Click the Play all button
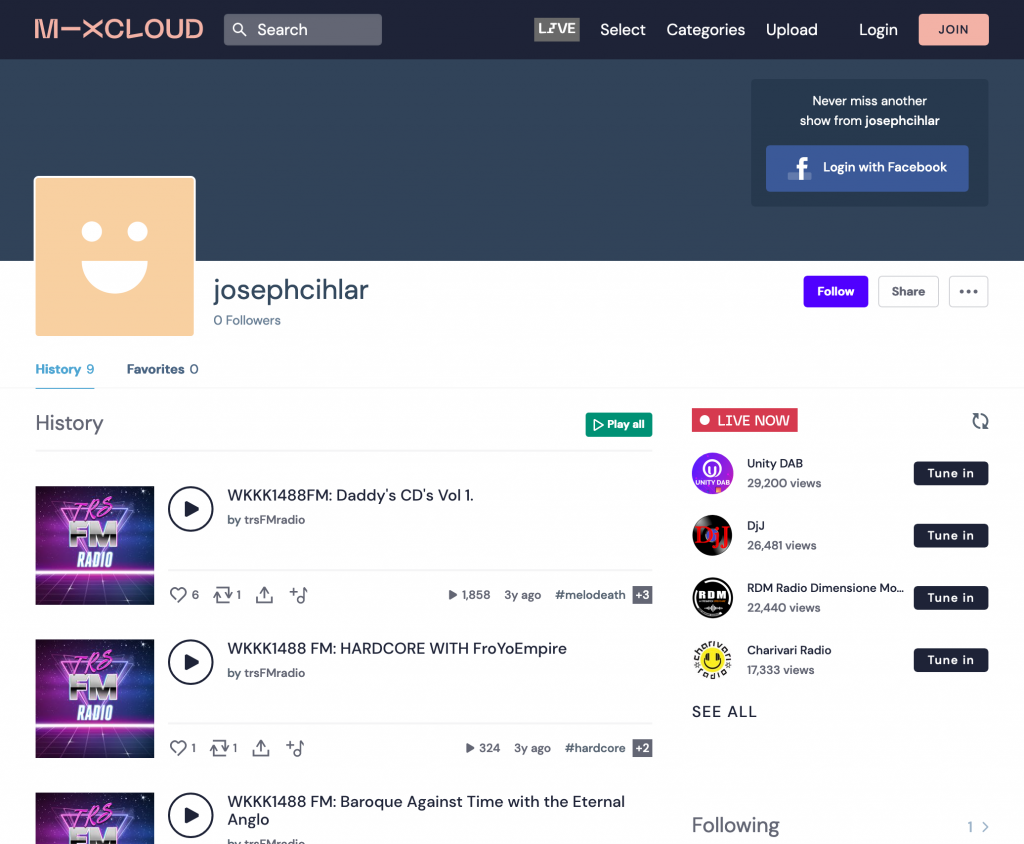The height and width of the screenshot is (844, 1024). 619,425
